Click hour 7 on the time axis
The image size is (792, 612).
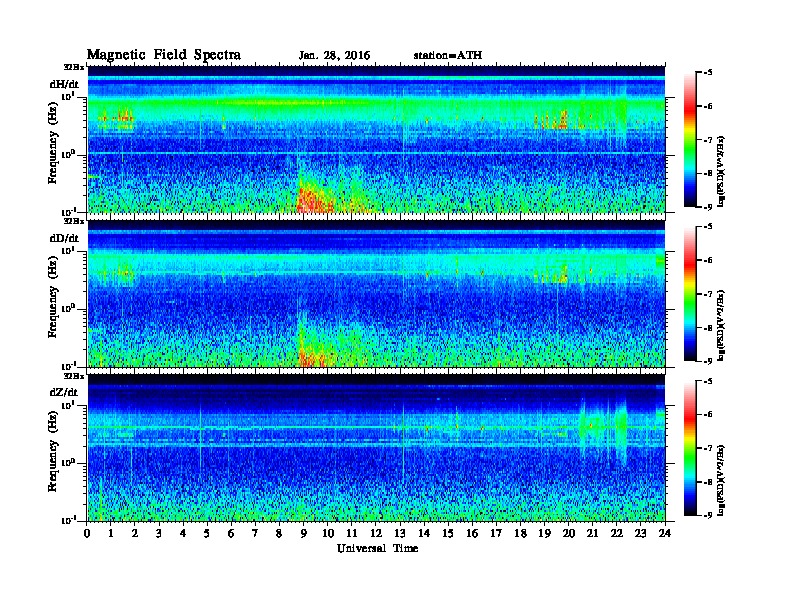coord(256,534)
